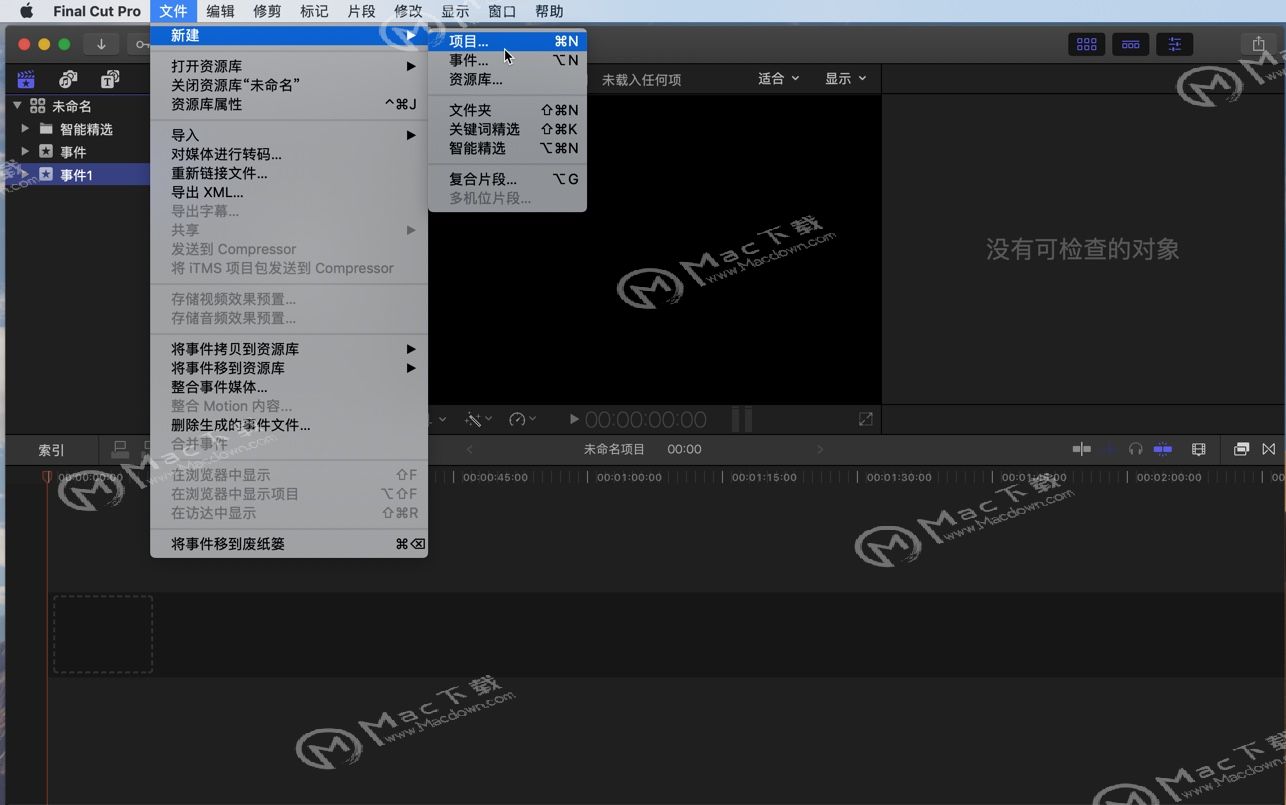Toggle the timeline view button
The width and height of the screenshot is (1286, 805).
tap(1131, 44)
